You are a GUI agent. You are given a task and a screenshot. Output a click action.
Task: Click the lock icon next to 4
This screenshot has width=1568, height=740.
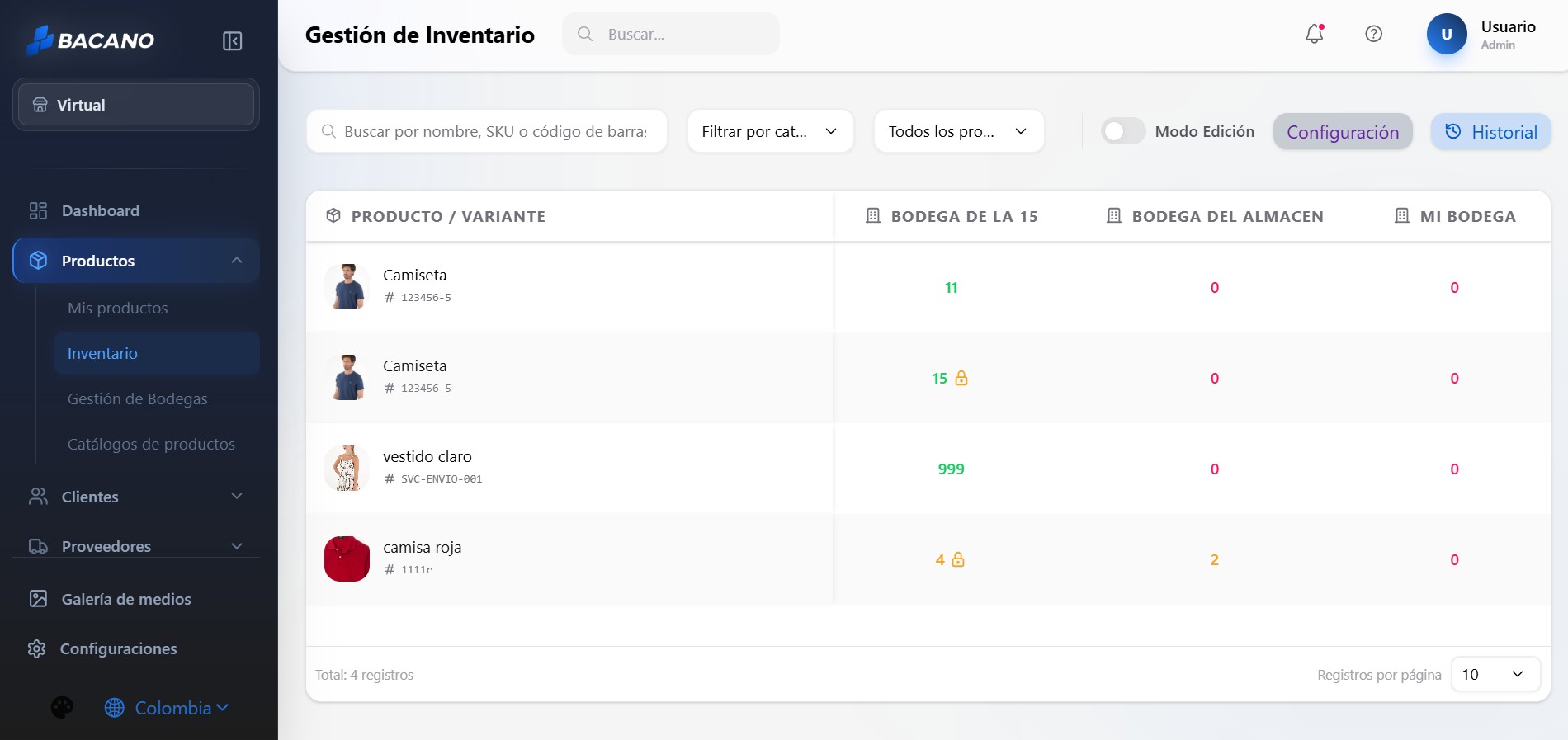958,559
